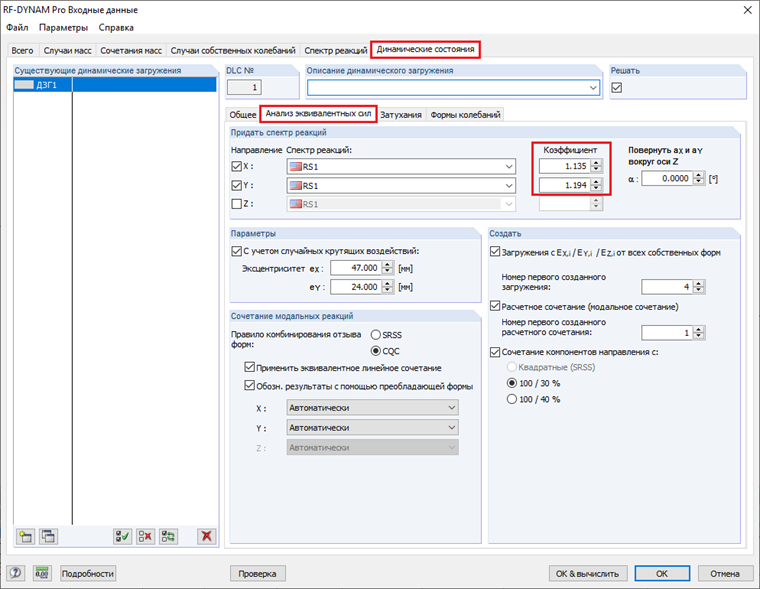The width and height of the screenshot is (760, 589).
Task: Toggle direction components combination checkbox
Action: click(x=495, y=352)
